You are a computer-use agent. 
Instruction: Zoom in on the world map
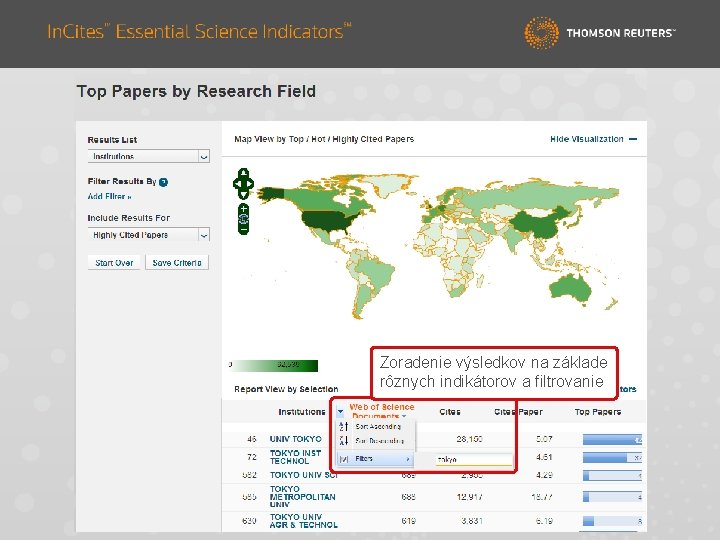click(243, 209)
